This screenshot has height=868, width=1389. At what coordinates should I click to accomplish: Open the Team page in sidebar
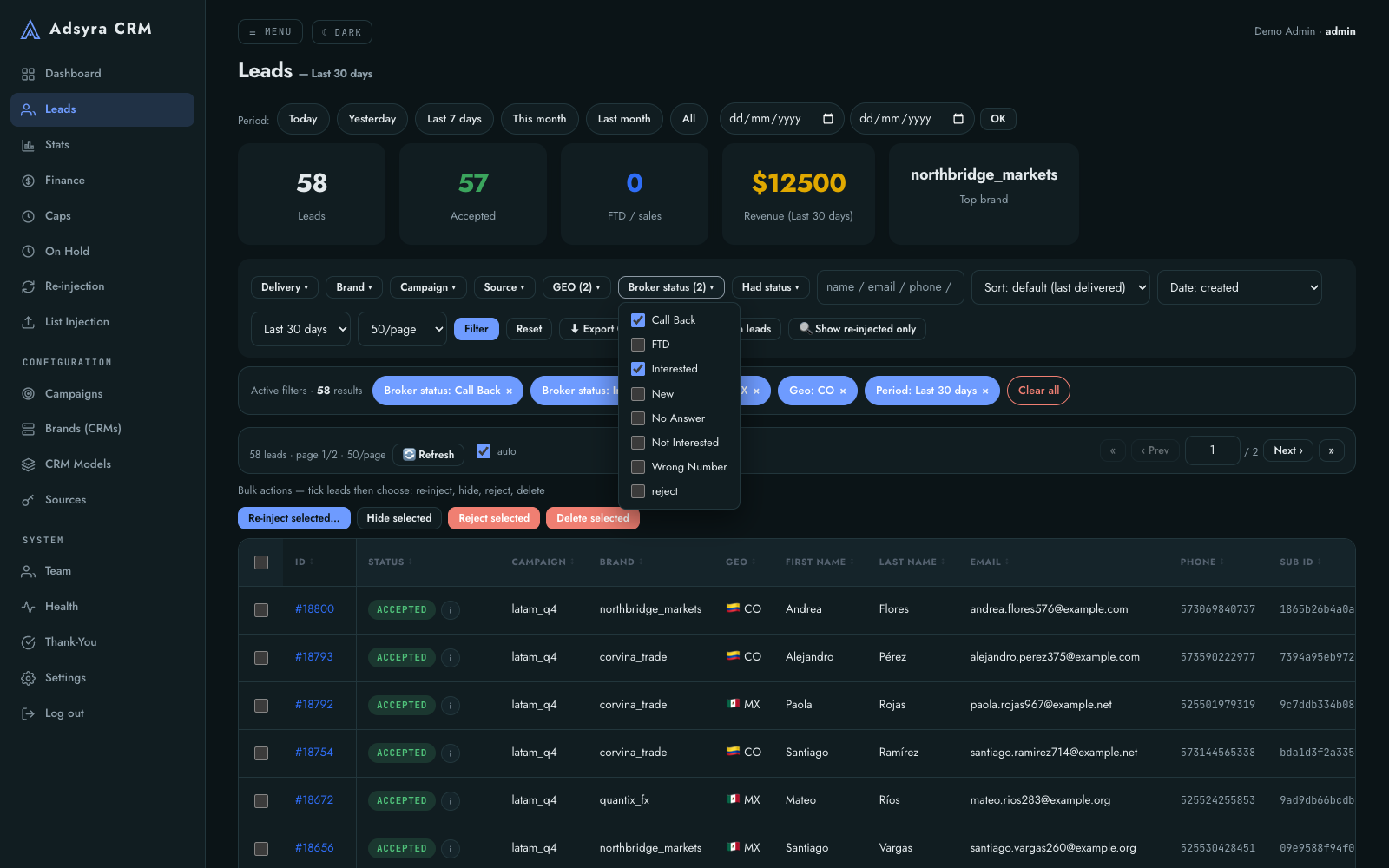[x=58, y=571]
